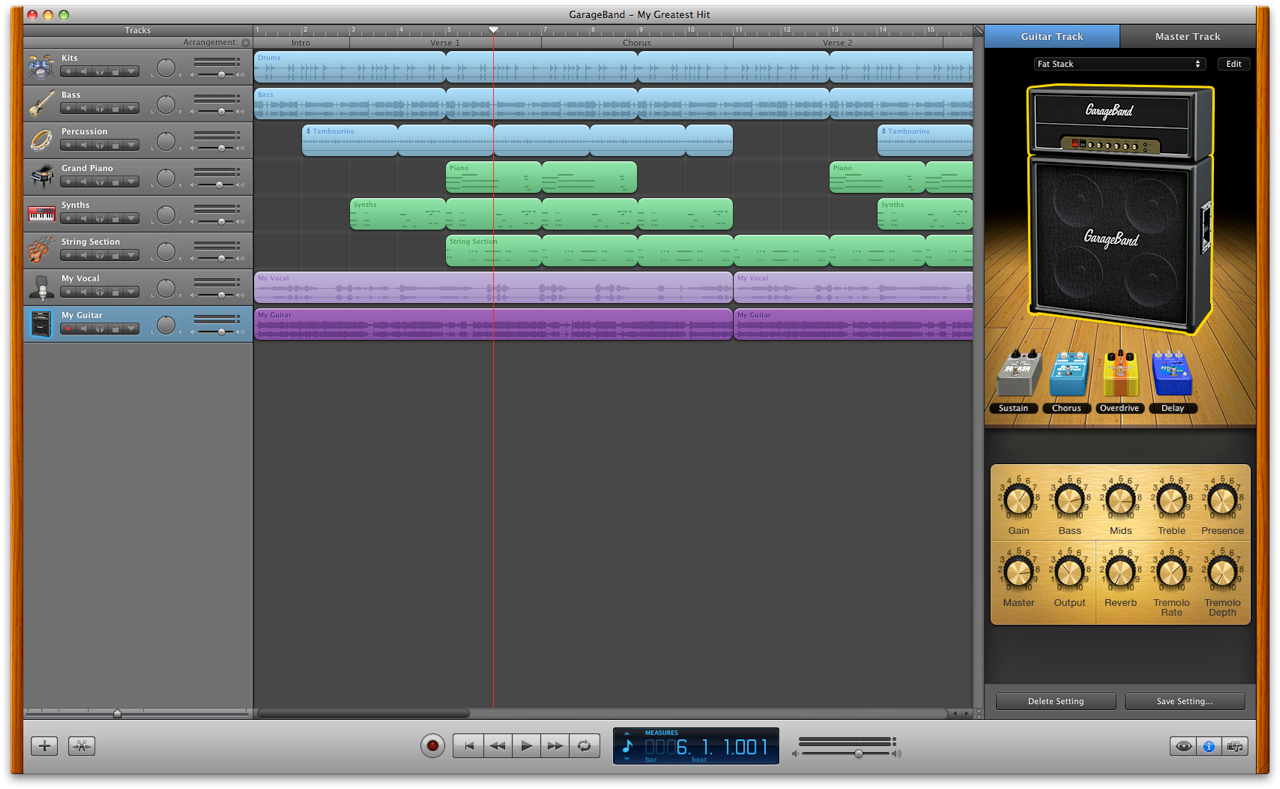
Task: Click the Save Setting button
Action: pyautogui.click(x=1184, y=701)
